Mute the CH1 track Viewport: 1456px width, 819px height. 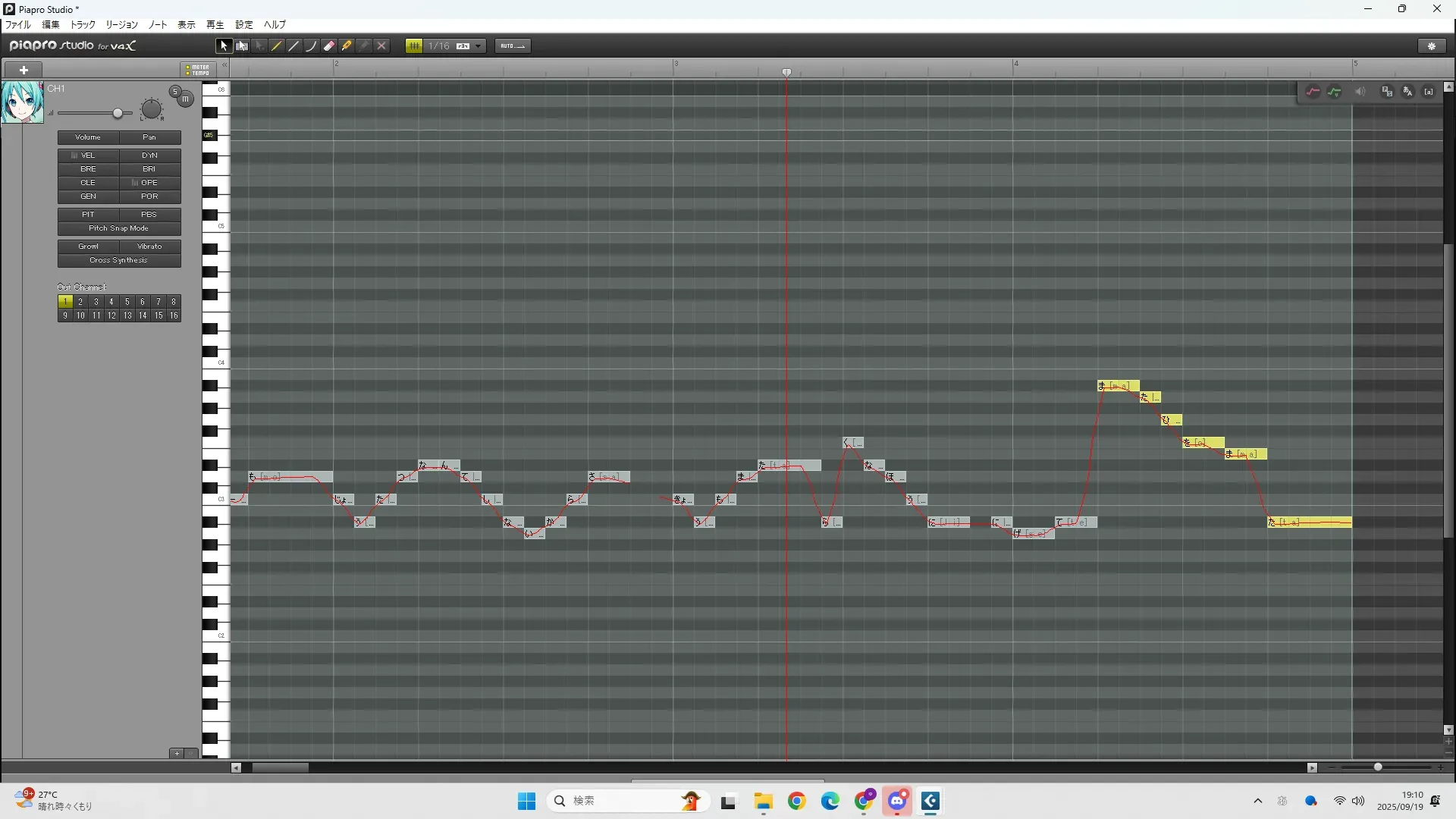pyautogui.click(x=185, y=99)
